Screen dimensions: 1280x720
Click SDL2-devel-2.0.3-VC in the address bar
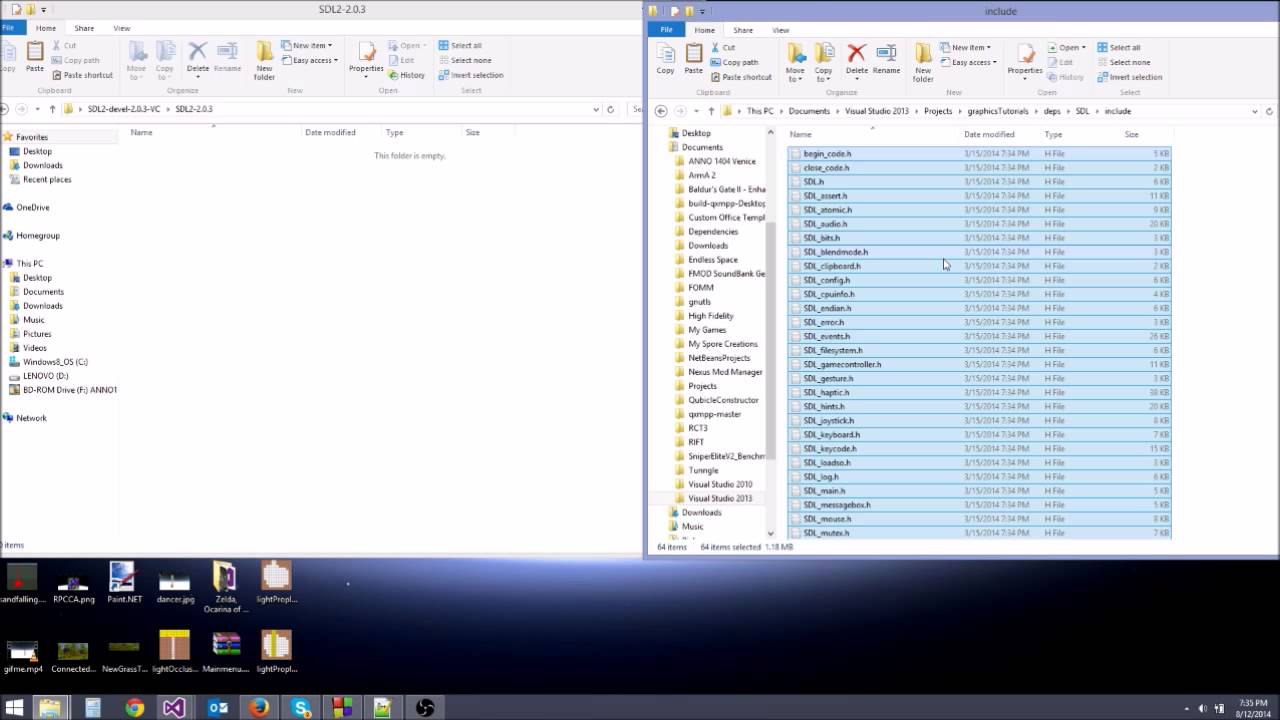(x=124, y=109)
